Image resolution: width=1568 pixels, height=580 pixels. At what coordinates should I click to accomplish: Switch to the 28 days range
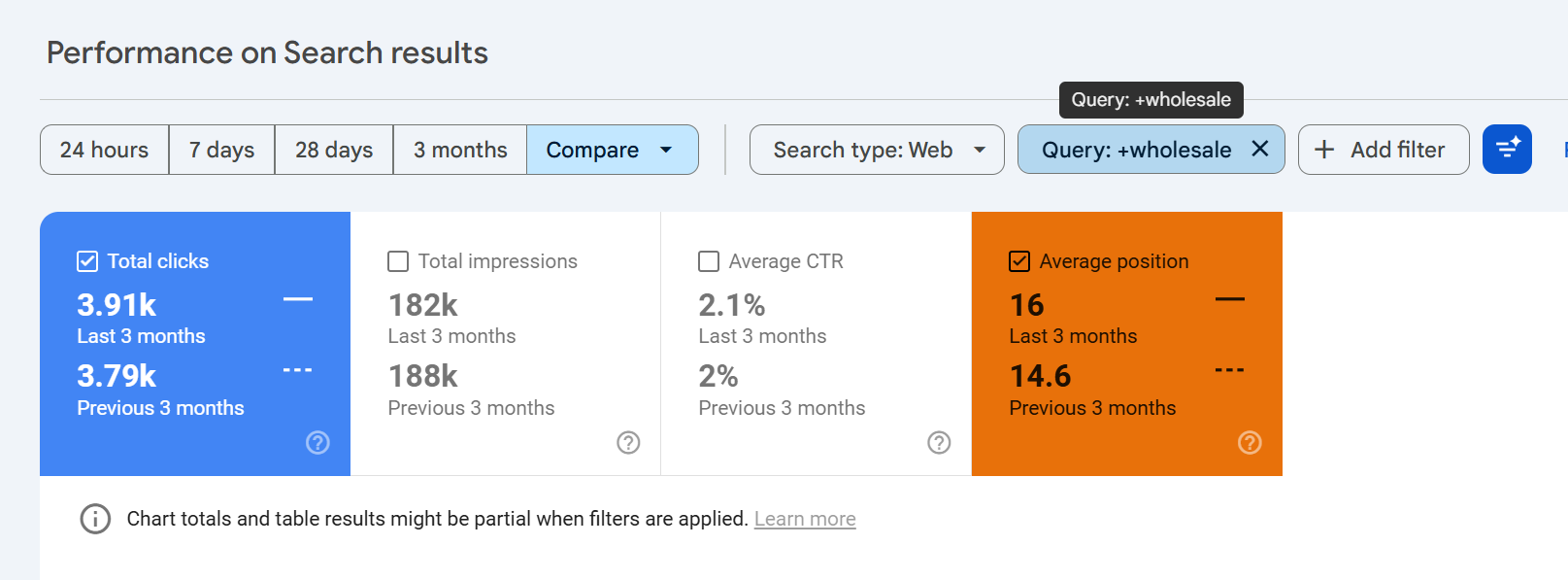tap(334, 150)
